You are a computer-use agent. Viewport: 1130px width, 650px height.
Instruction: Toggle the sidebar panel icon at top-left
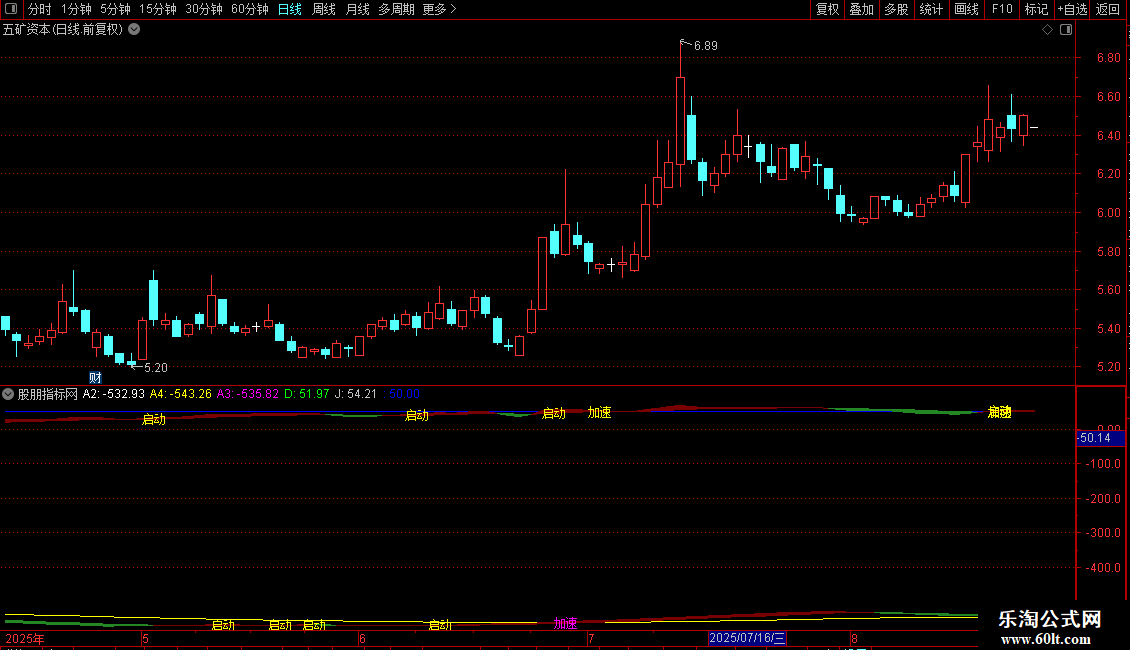pyautogui.click(x=11, y=9)
